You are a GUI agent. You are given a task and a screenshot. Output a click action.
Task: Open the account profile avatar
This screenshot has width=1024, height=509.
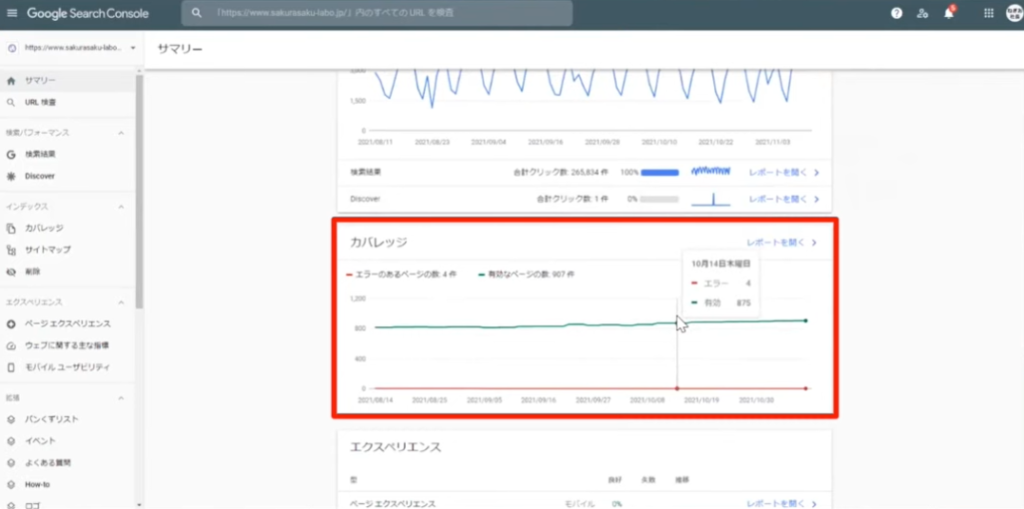(1015, 13)
